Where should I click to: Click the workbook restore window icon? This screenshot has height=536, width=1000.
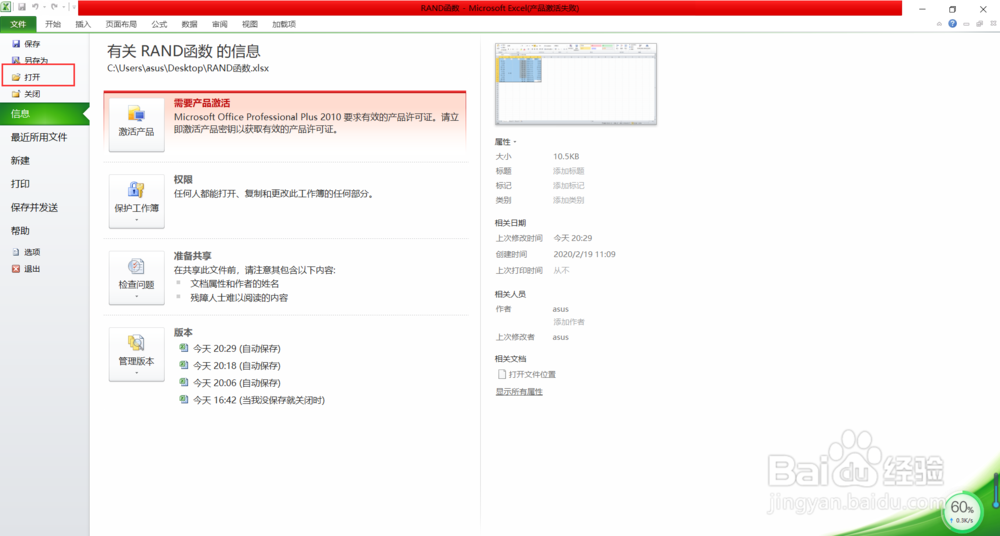[979, 24]
